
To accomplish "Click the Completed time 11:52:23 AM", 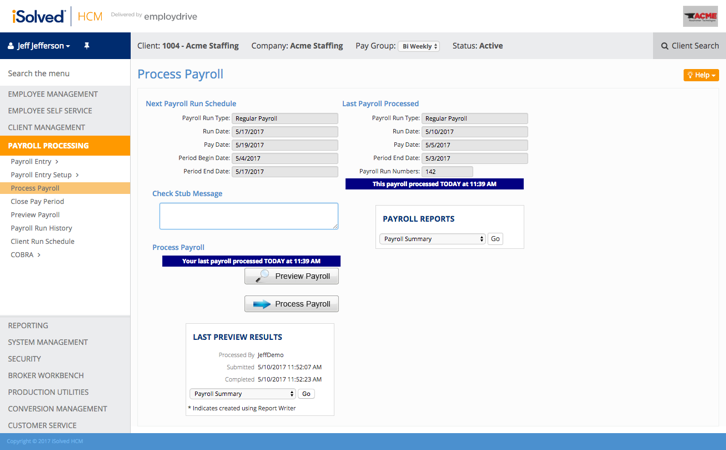I will 290,379.
